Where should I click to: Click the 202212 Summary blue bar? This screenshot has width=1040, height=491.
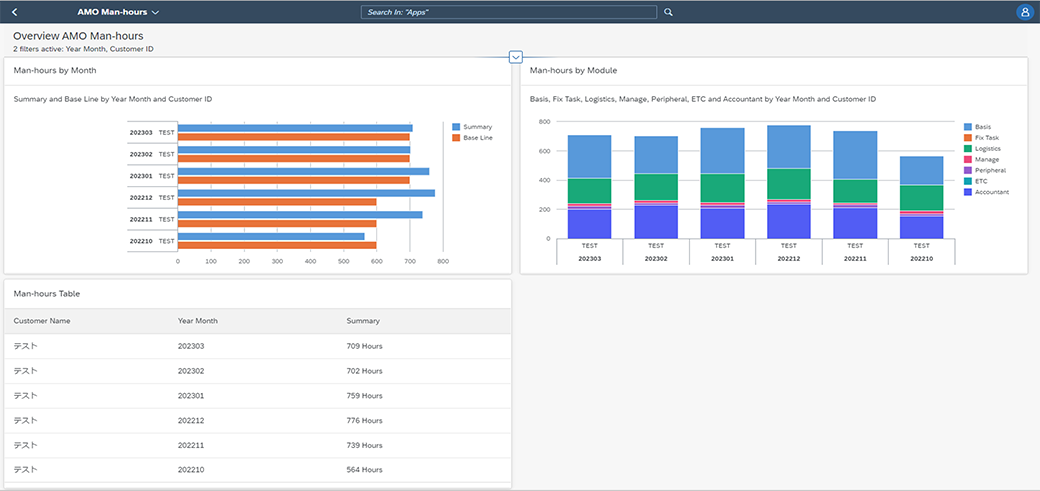[306, 193]
